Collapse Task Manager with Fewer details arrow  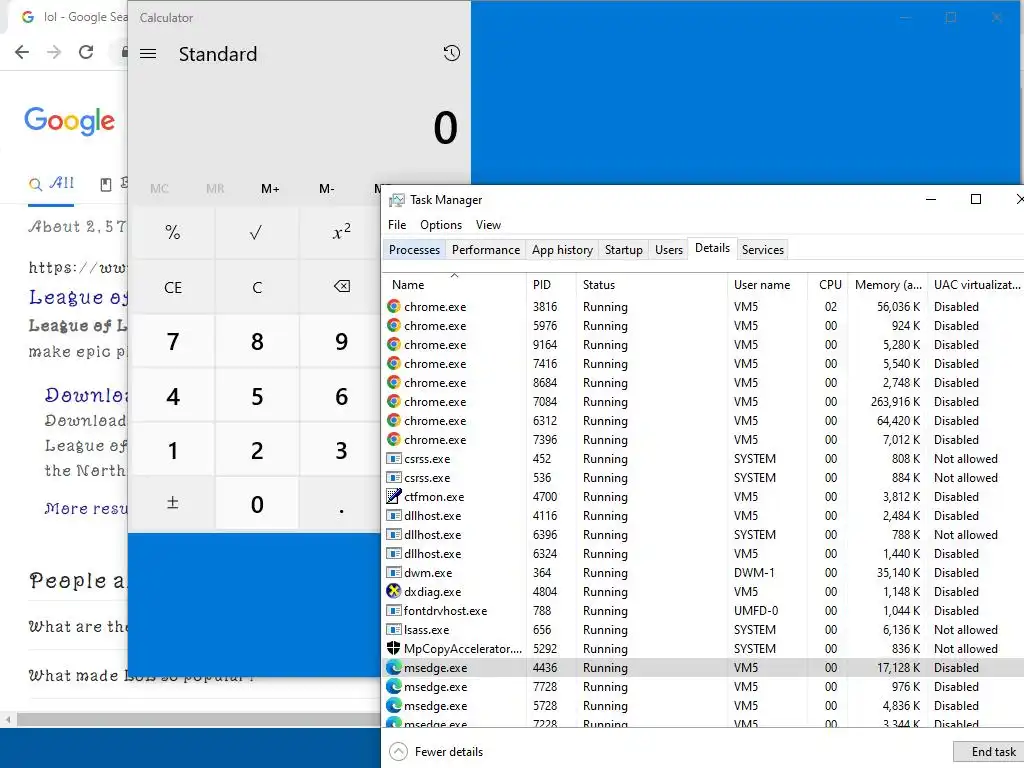pyautogui.click(x=398, y=752)
